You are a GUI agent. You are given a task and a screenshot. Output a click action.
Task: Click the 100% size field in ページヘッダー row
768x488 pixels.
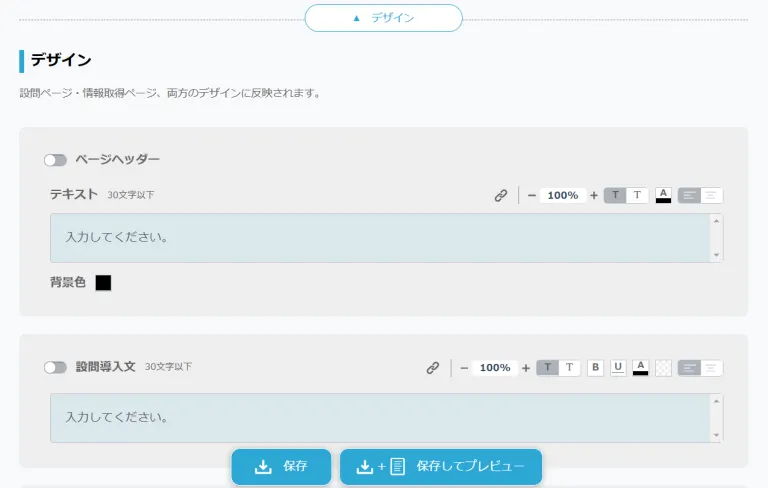pyautogui.click(x=563, y=195)
